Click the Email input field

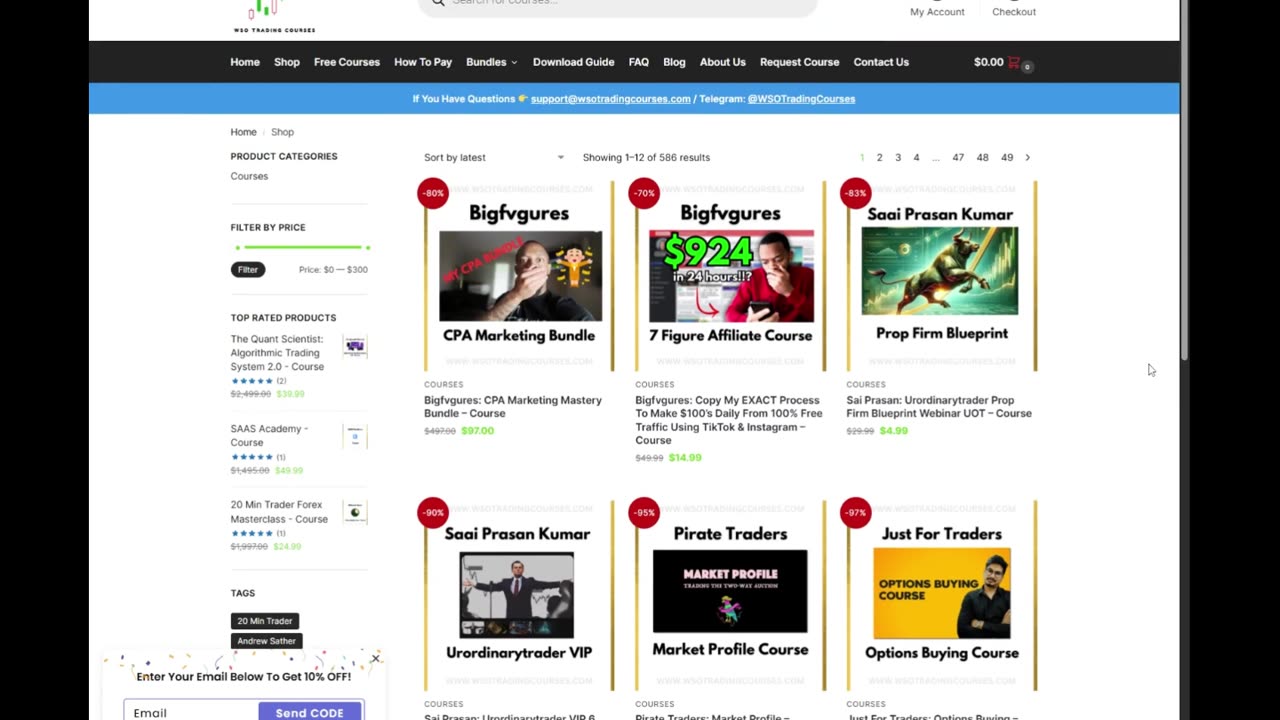coord(191,712)
